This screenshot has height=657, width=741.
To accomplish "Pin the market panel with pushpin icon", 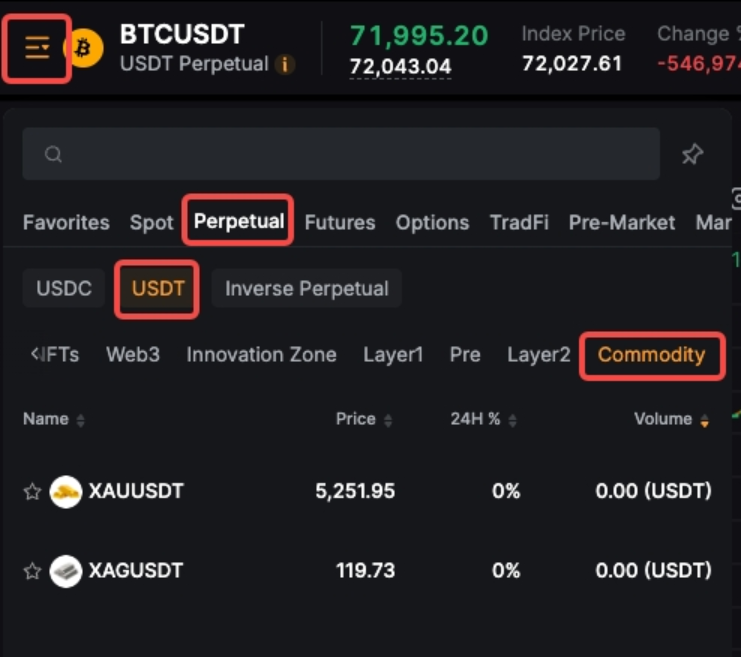I will (692, 154).
